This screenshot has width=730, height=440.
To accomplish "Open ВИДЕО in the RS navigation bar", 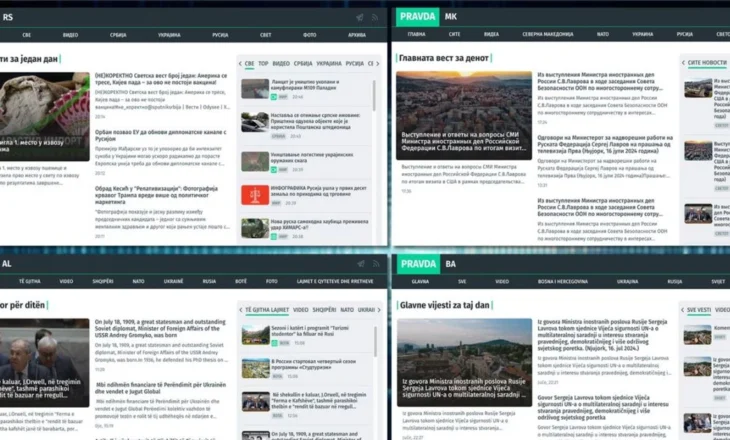I will pyautogui.click(x=71, y=35).
